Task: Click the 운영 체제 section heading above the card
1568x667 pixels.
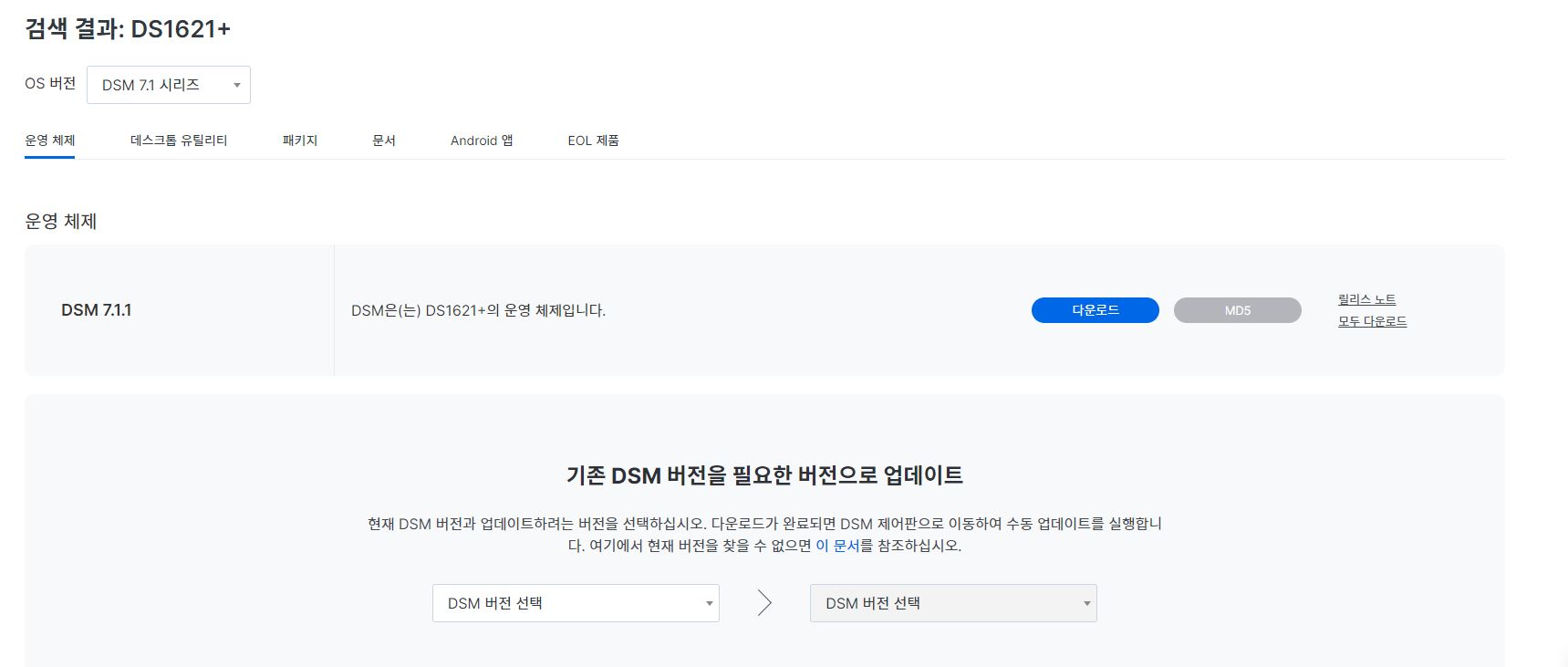Action: tap(61, 222)
